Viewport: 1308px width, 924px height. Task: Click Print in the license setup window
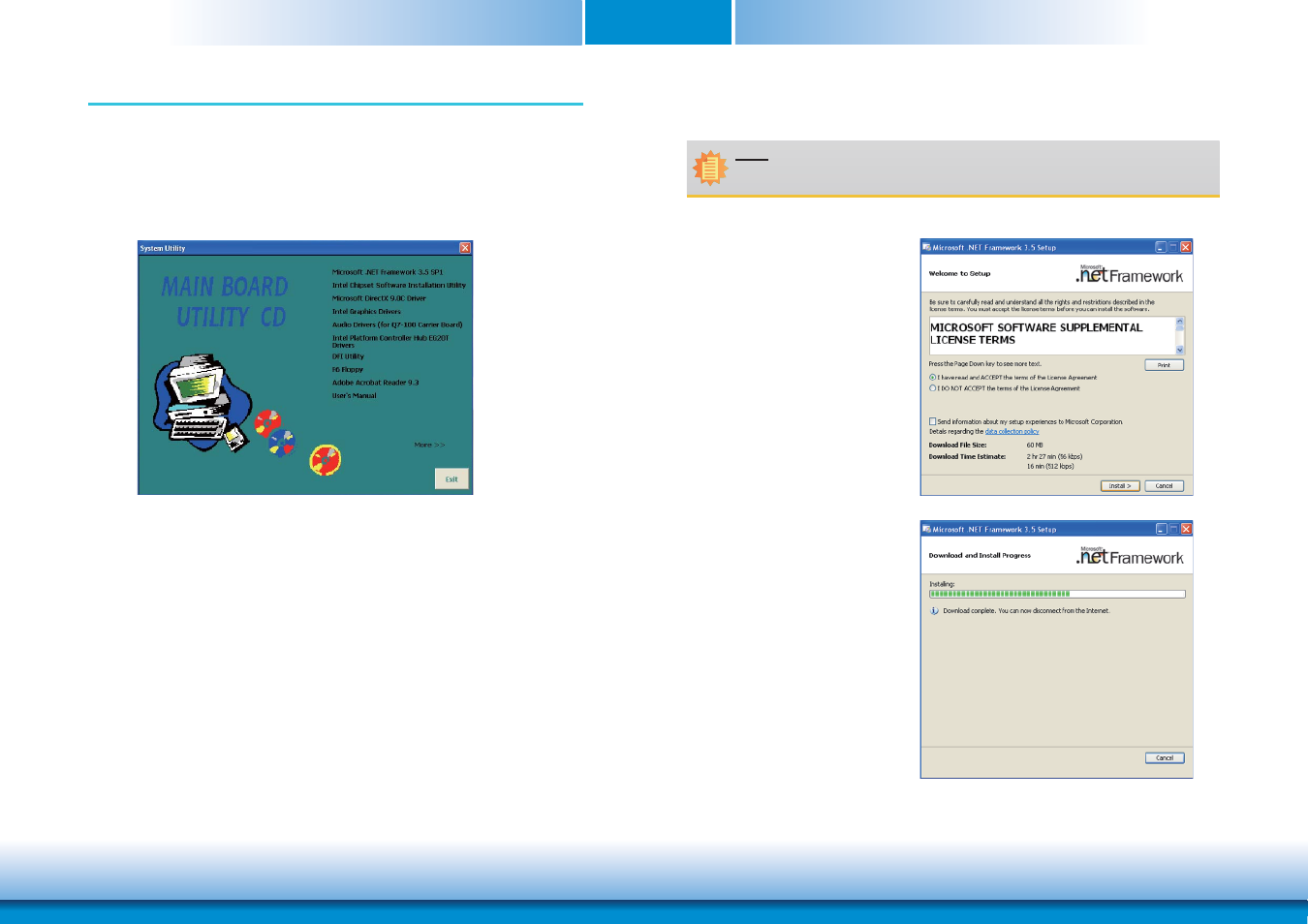pyautogui.click(x=1164, y=365)
